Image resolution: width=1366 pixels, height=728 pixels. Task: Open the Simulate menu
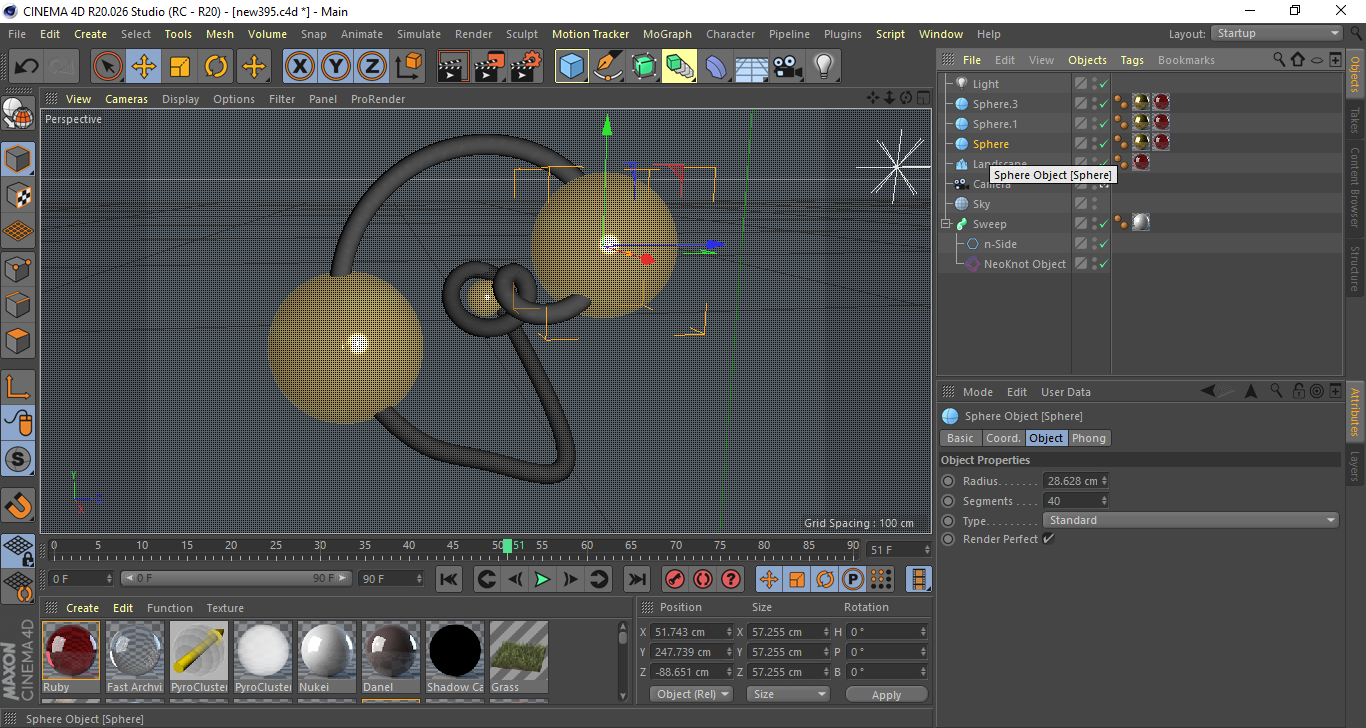point(418,34)
